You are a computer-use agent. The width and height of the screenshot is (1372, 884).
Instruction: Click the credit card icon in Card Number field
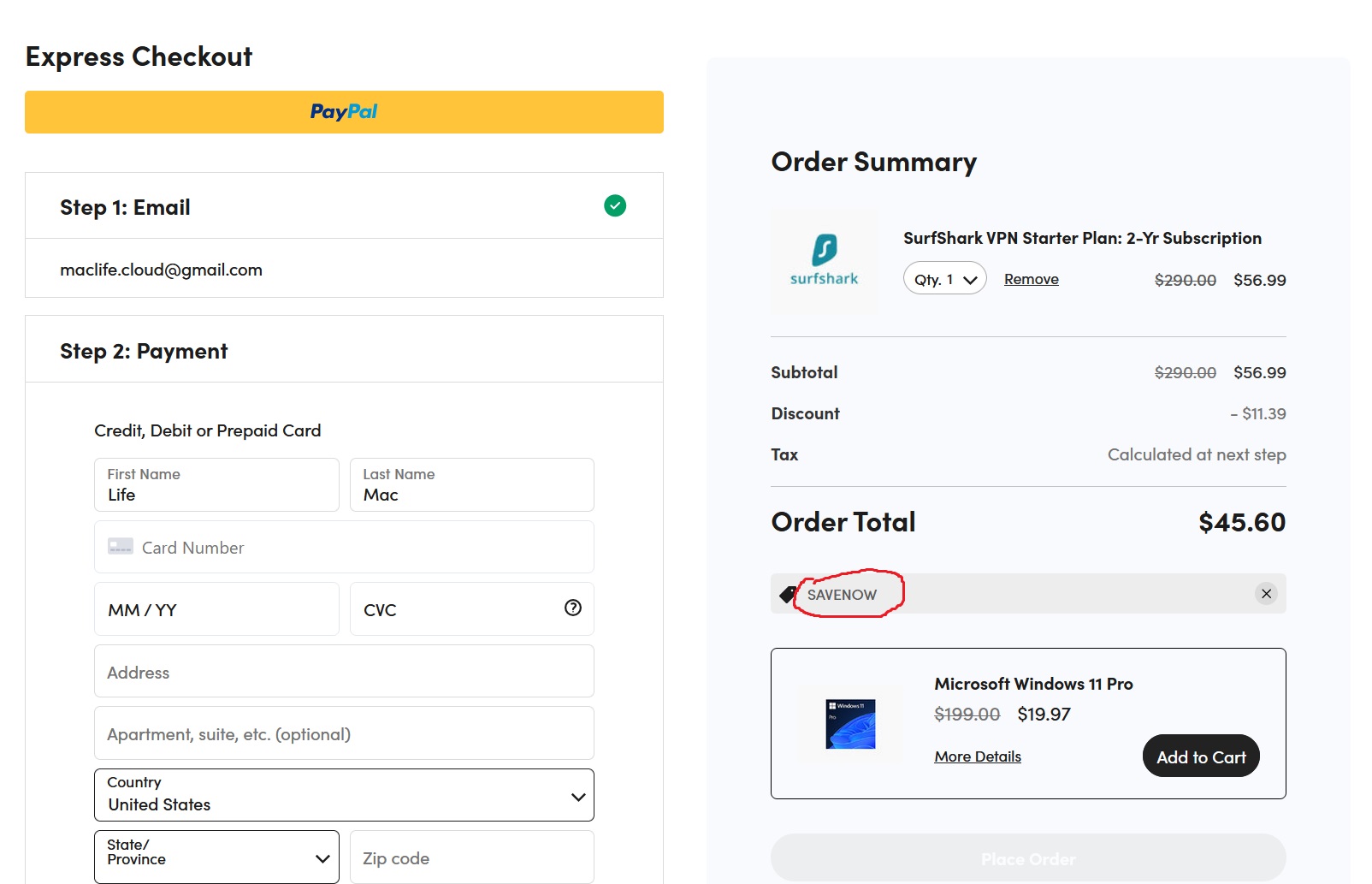pos(120,546)
